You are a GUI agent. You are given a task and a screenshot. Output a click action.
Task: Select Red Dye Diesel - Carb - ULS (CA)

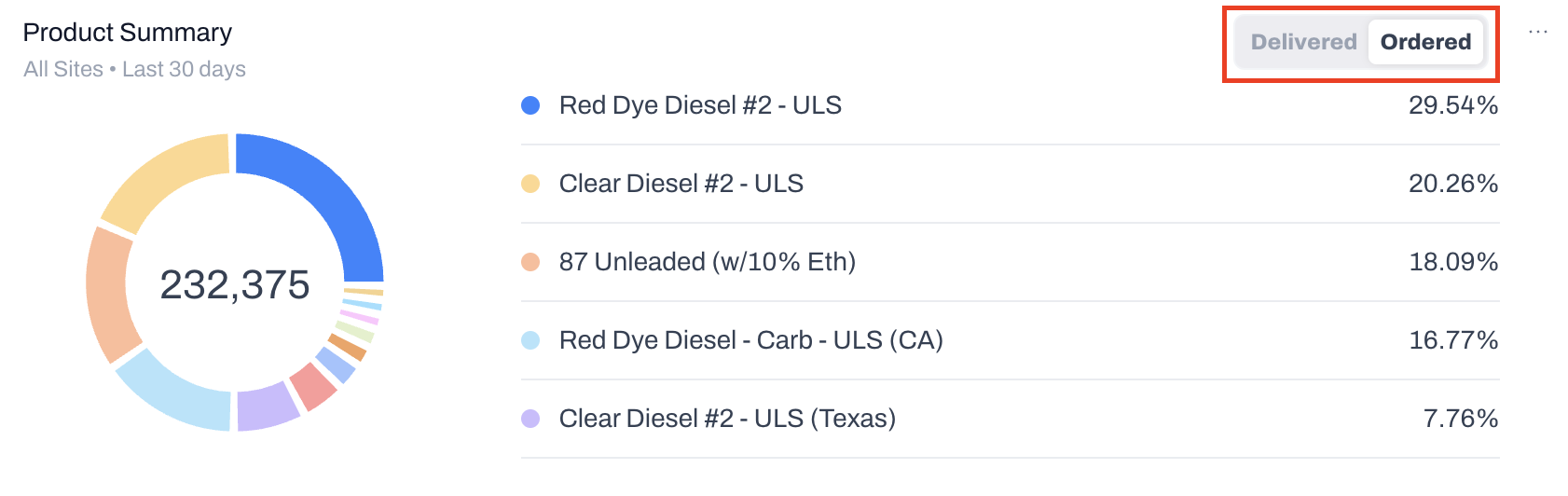(1010, 340)
